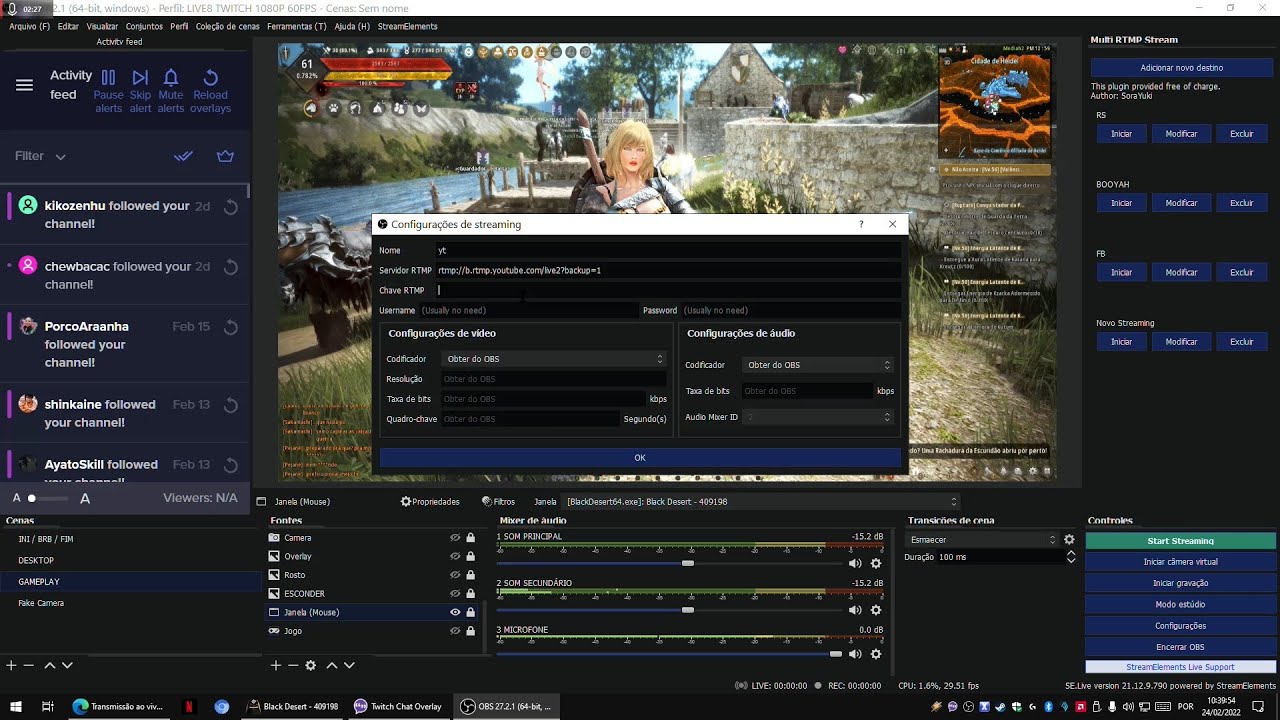The width and height of the screenshot is (1280, 720).
Task: Hide the Janela (Mouse) source
Action: (455, 612)
